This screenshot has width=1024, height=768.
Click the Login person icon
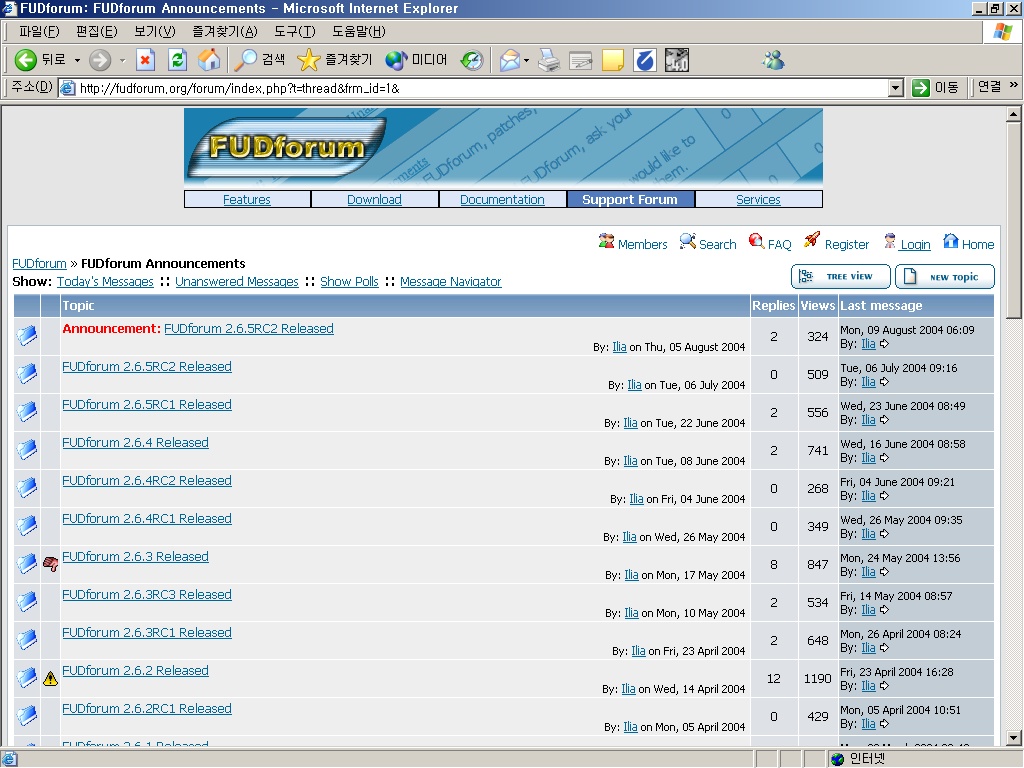pos(889,241)
